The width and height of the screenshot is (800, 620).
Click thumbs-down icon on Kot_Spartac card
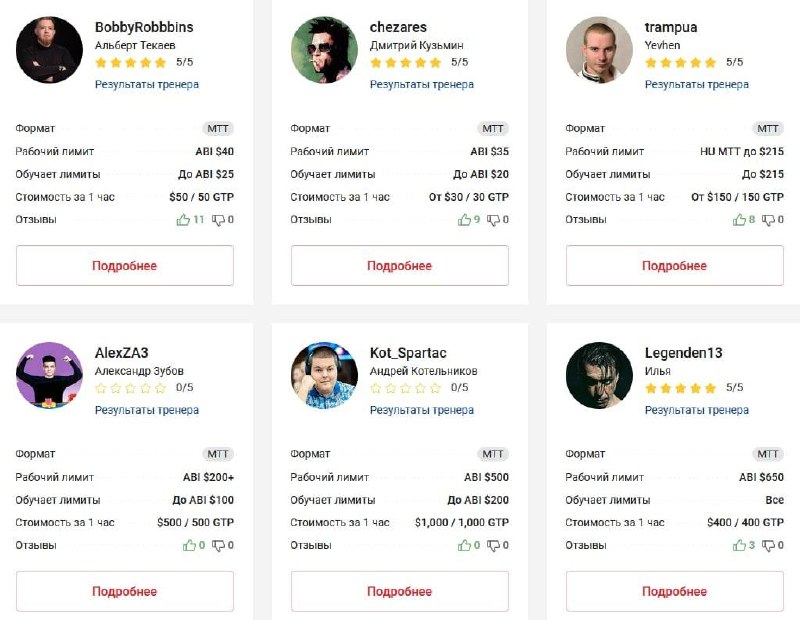click(x=493, y=545)
